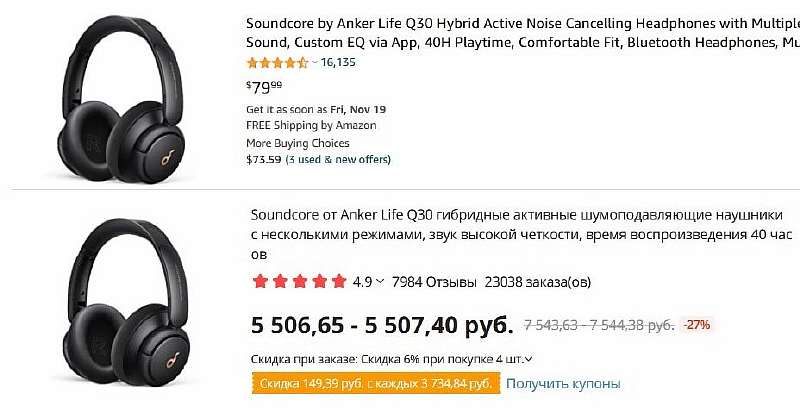Image resolution: width=800 pixels, height=413 pixels.
Task: Click the crossed-out old price in rubles
Action: tap(597, 325)
